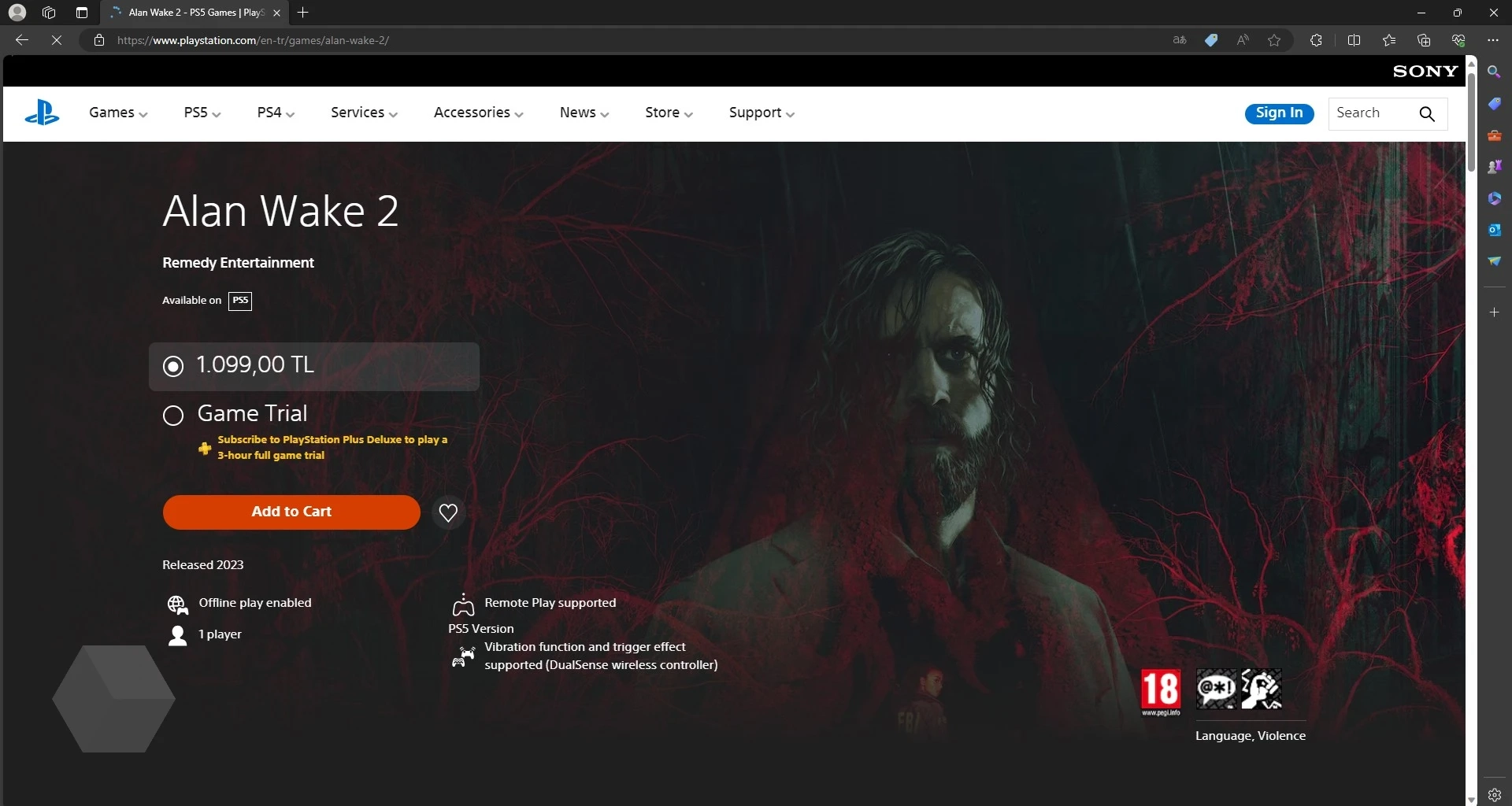Image resolution: width=1512 pixels, height=806 pixels.
Task: Open browser essentials heart icon
Action: [x=1458, y=40]
